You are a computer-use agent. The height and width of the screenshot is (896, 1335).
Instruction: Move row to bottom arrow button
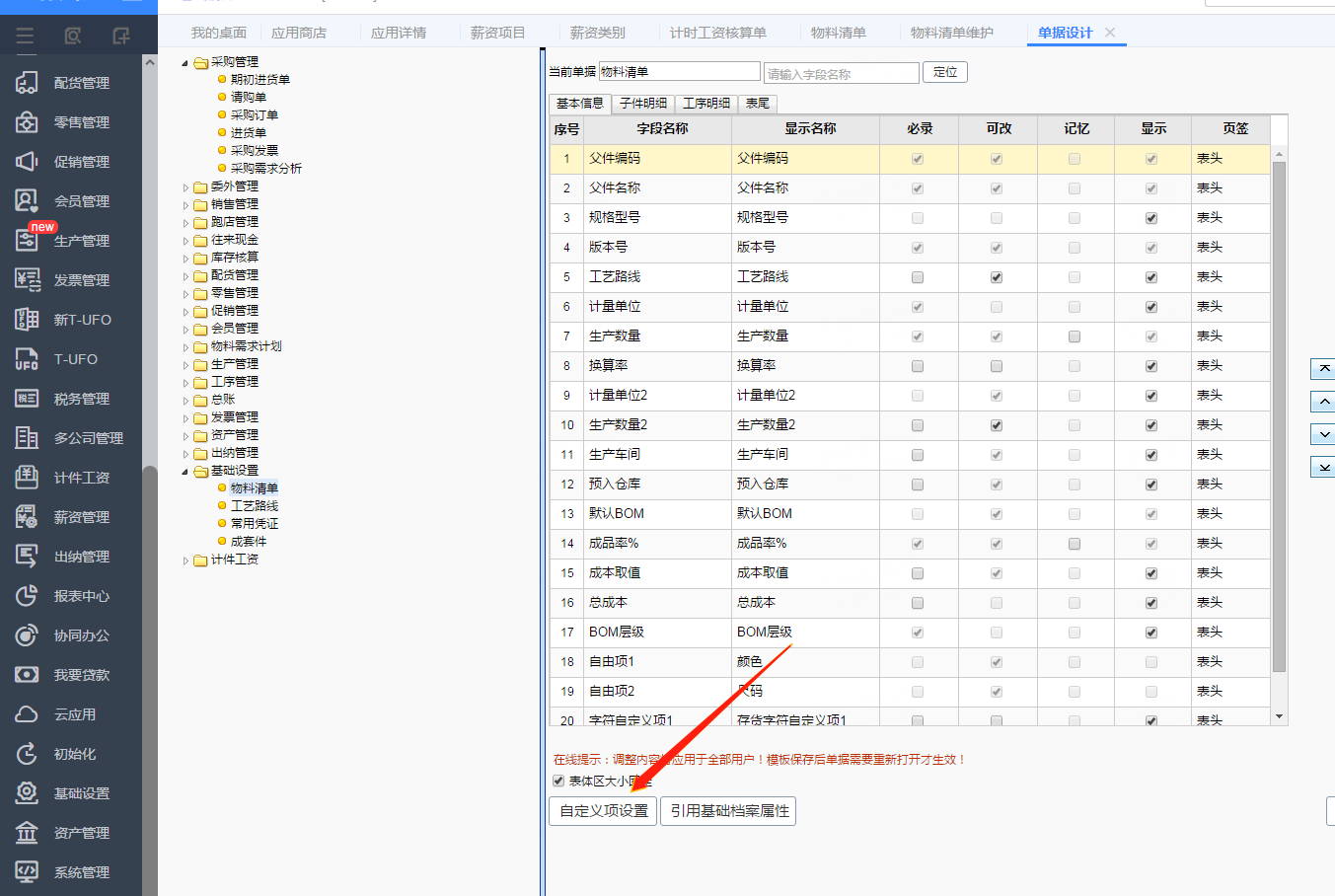pos(1323,467)
